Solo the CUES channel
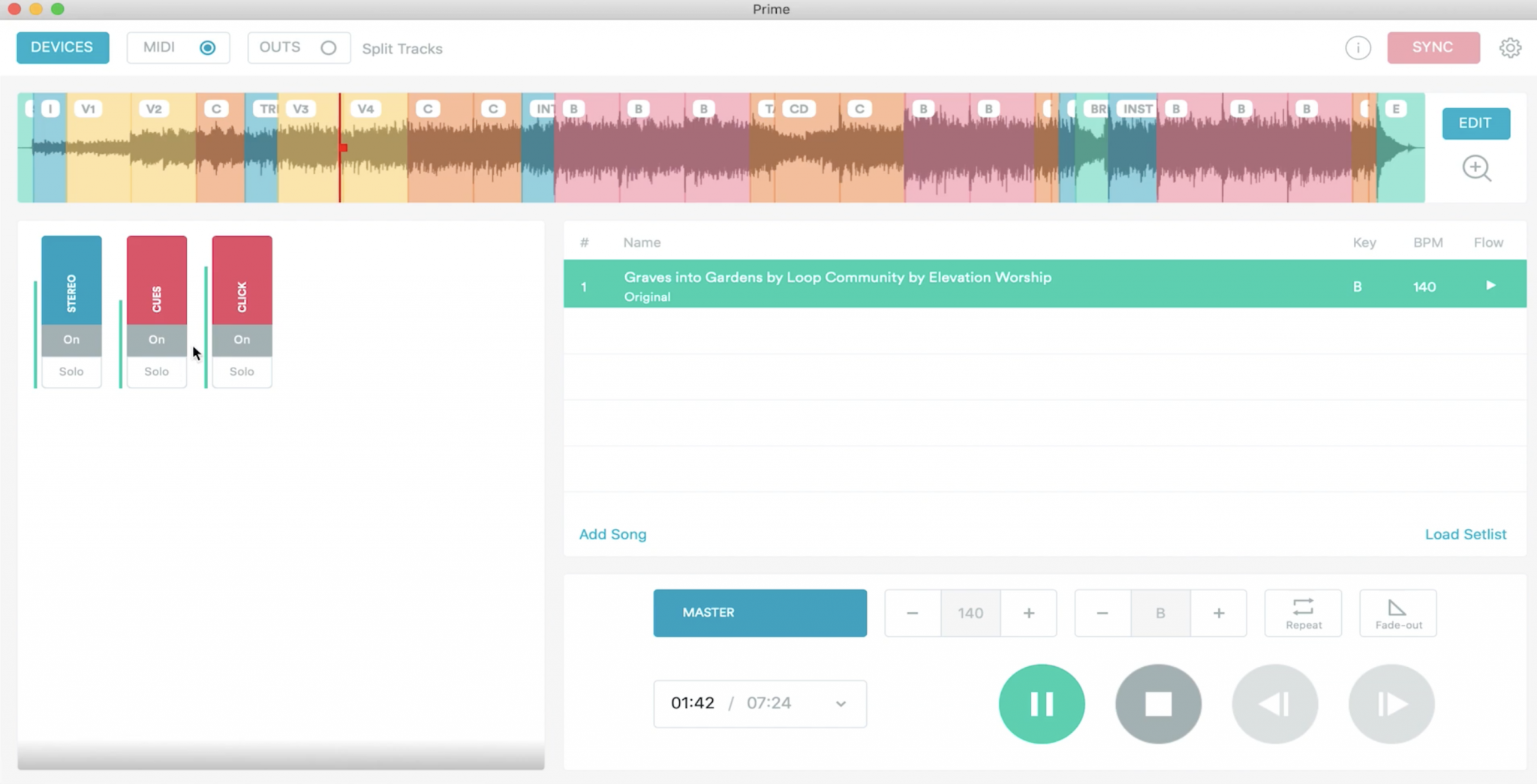The width and height of the screenshot is (1537, 784). pos(155,371)
